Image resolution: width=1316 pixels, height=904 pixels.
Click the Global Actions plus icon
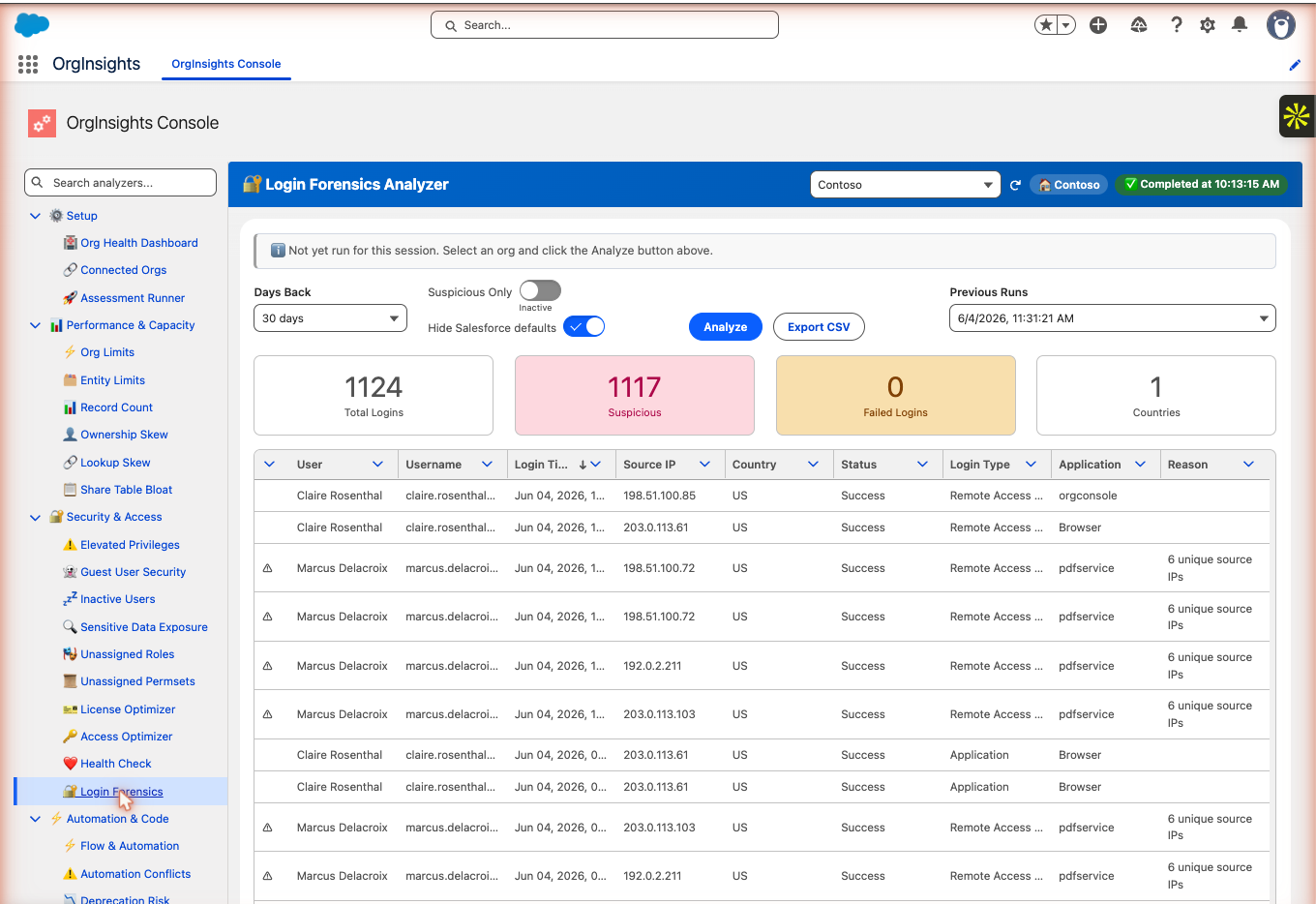pos(1098,25)
